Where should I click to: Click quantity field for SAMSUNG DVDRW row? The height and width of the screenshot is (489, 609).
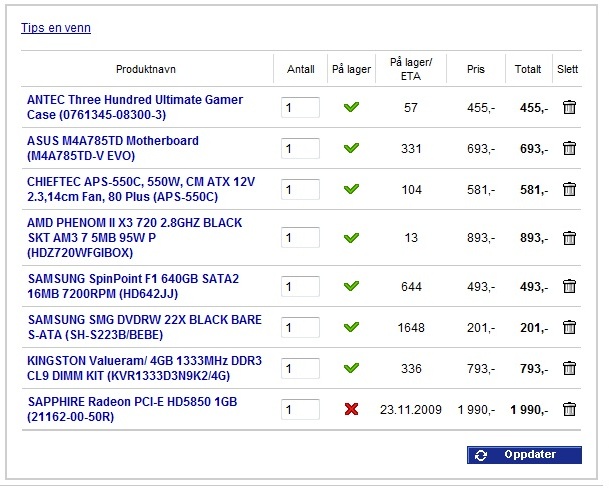(x=300, y=327)
